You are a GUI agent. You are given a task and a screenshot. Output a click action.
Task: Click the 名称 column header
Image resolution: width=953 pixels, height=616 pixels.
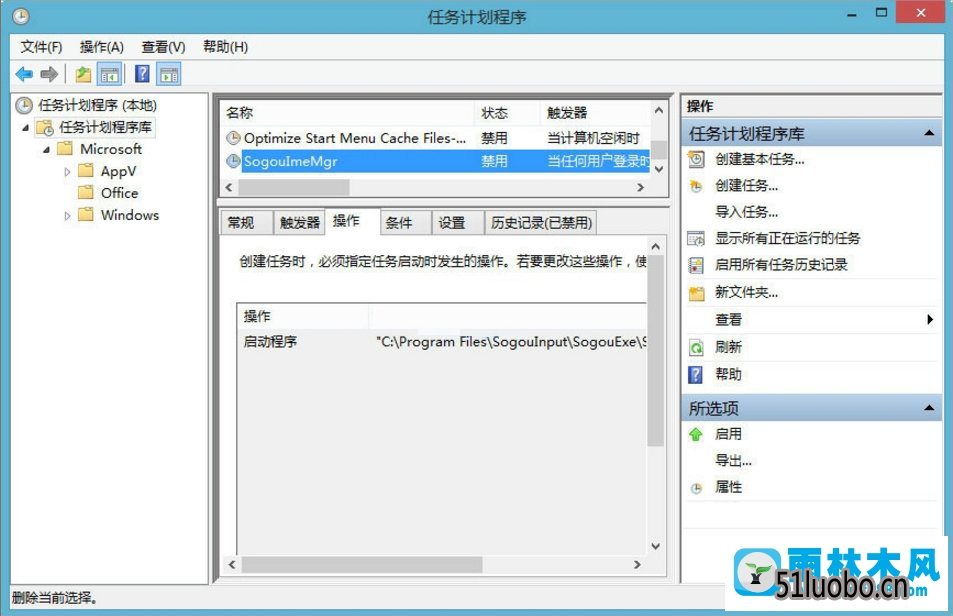click(x=347, y=113)
